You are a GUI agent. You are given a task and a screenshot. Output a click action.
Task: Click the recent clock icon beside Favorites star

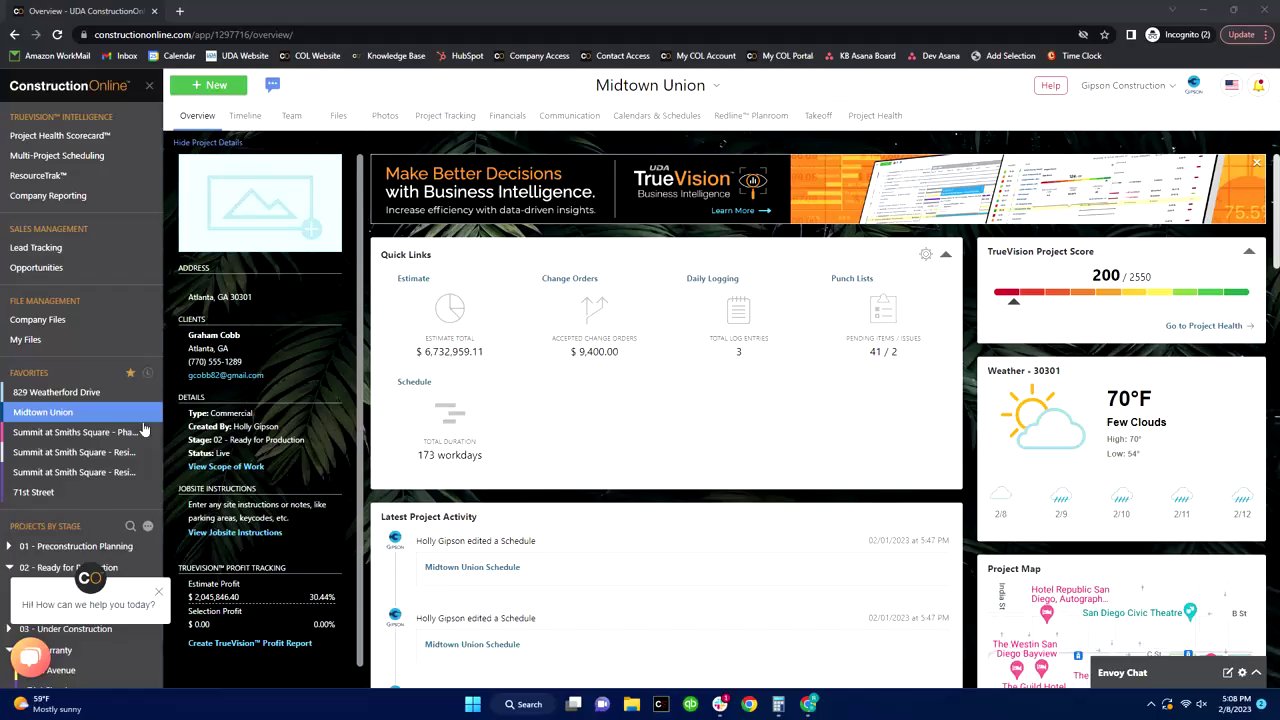pos(147,373)
